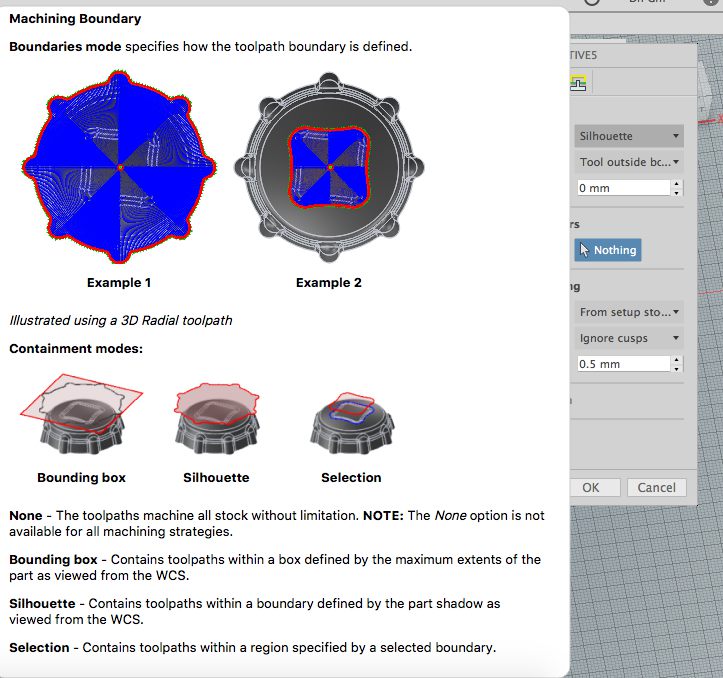This screenshot has width=723, height=678.
Task: Open the Ignore cusps dropdown
Action: point(628,338)
